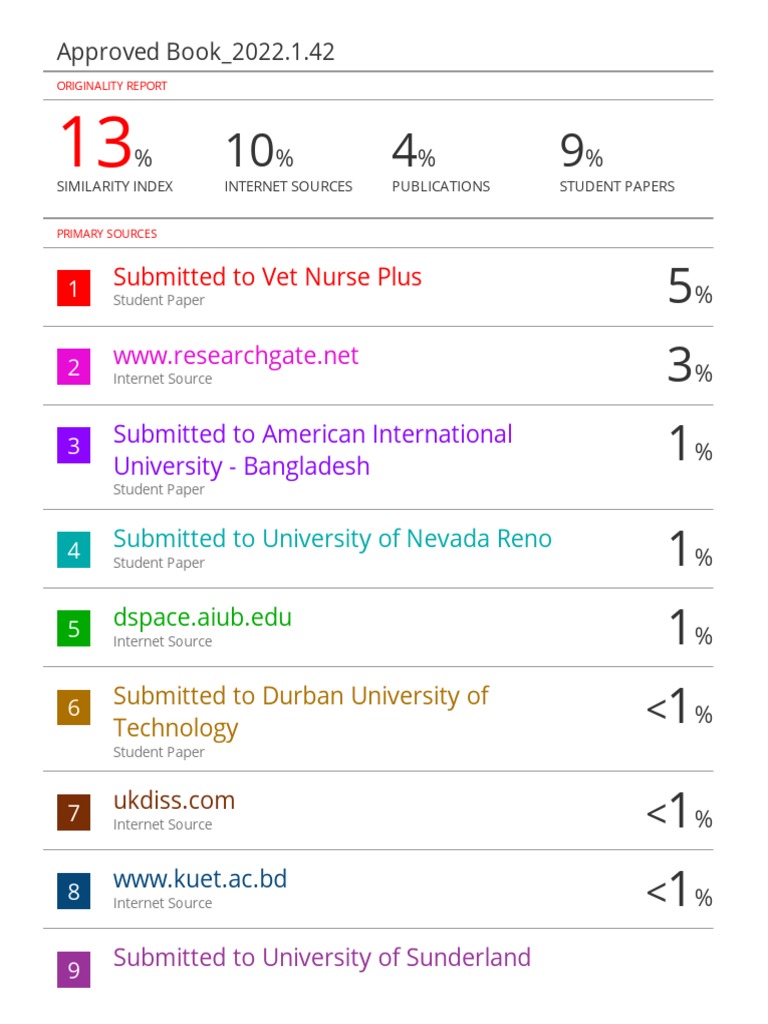Screen dimensions: 768x1024
Task: Click the Approved Book_2022.1.42 title
Action: pyautogui.click(x=196, y=52)
